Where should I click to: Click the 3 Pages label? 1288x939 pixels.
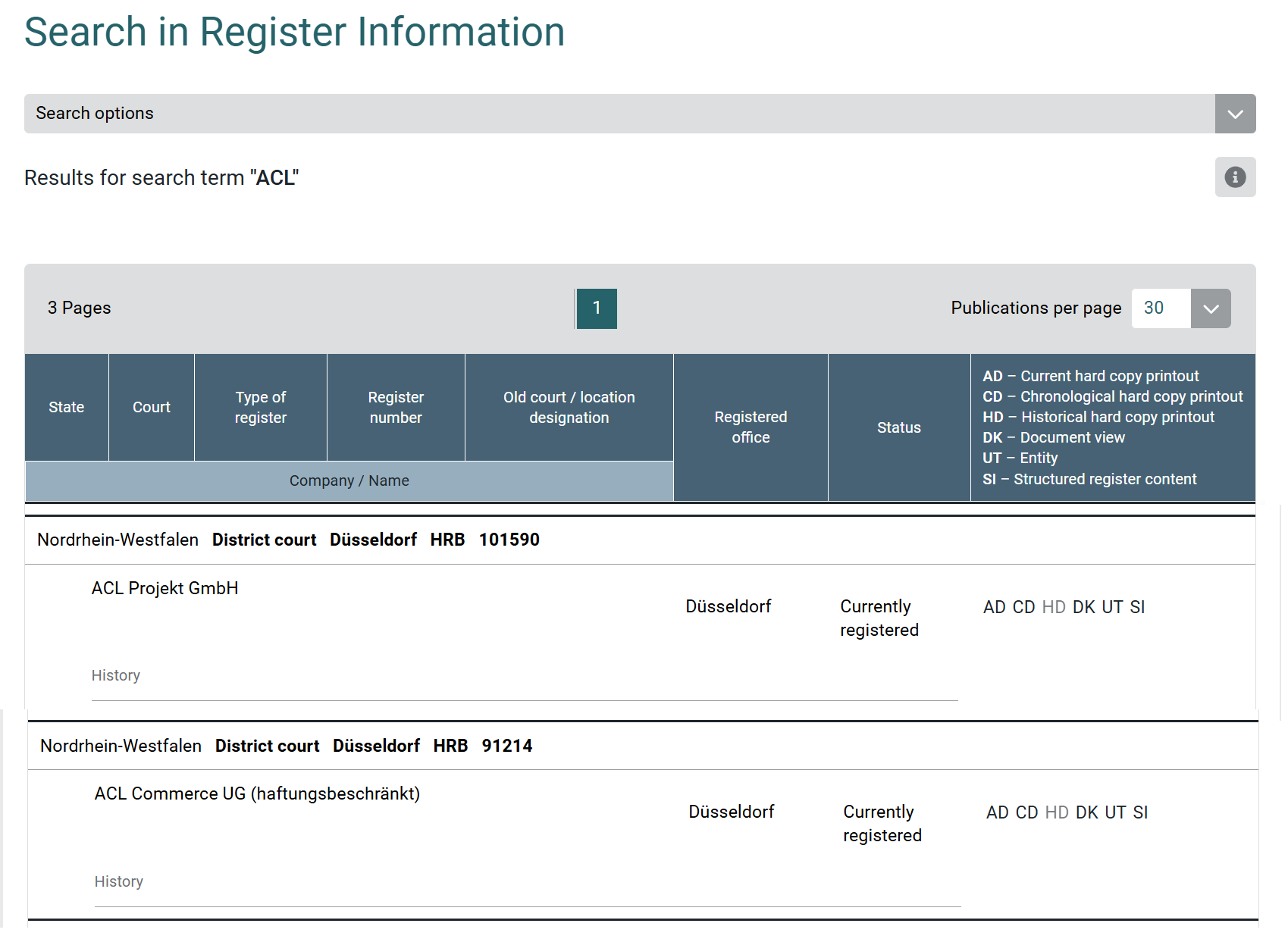[80, 308]
